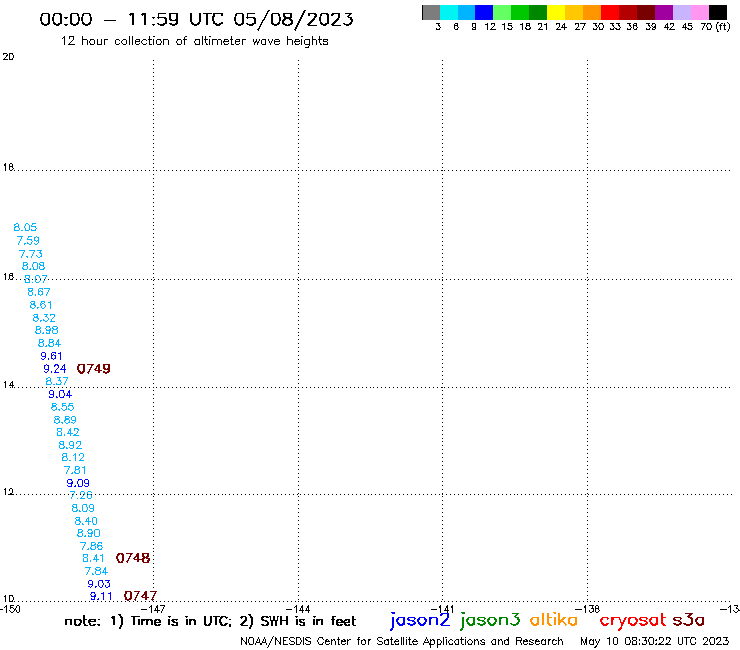Click the wave height value 8.67
Image resolution: width=740 pixels, height=650 pixels.
point(39,292)
